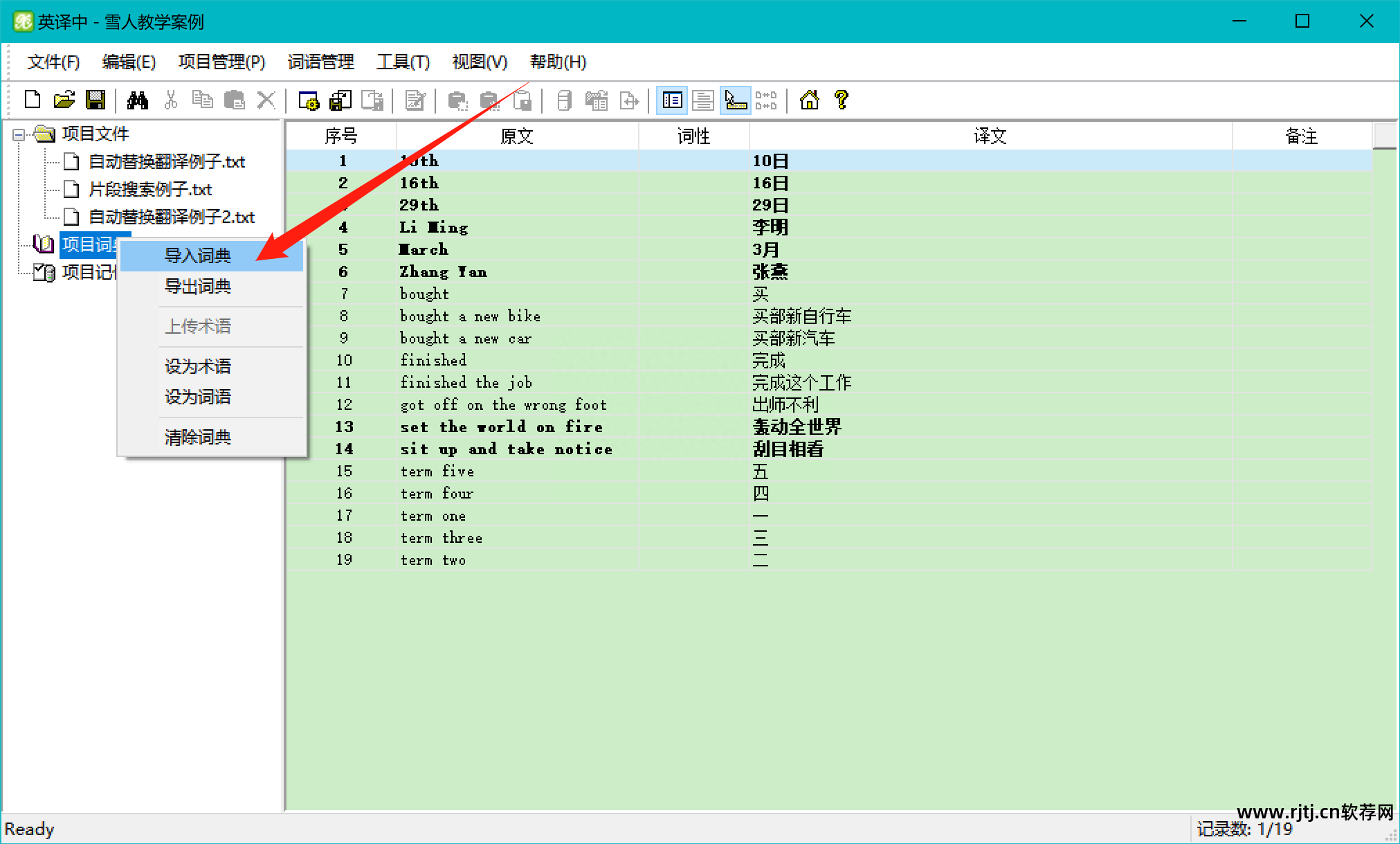Click the yellow question mark Help icon
Viewport: 1400px width, 844px height.
[x=842, y=100]
